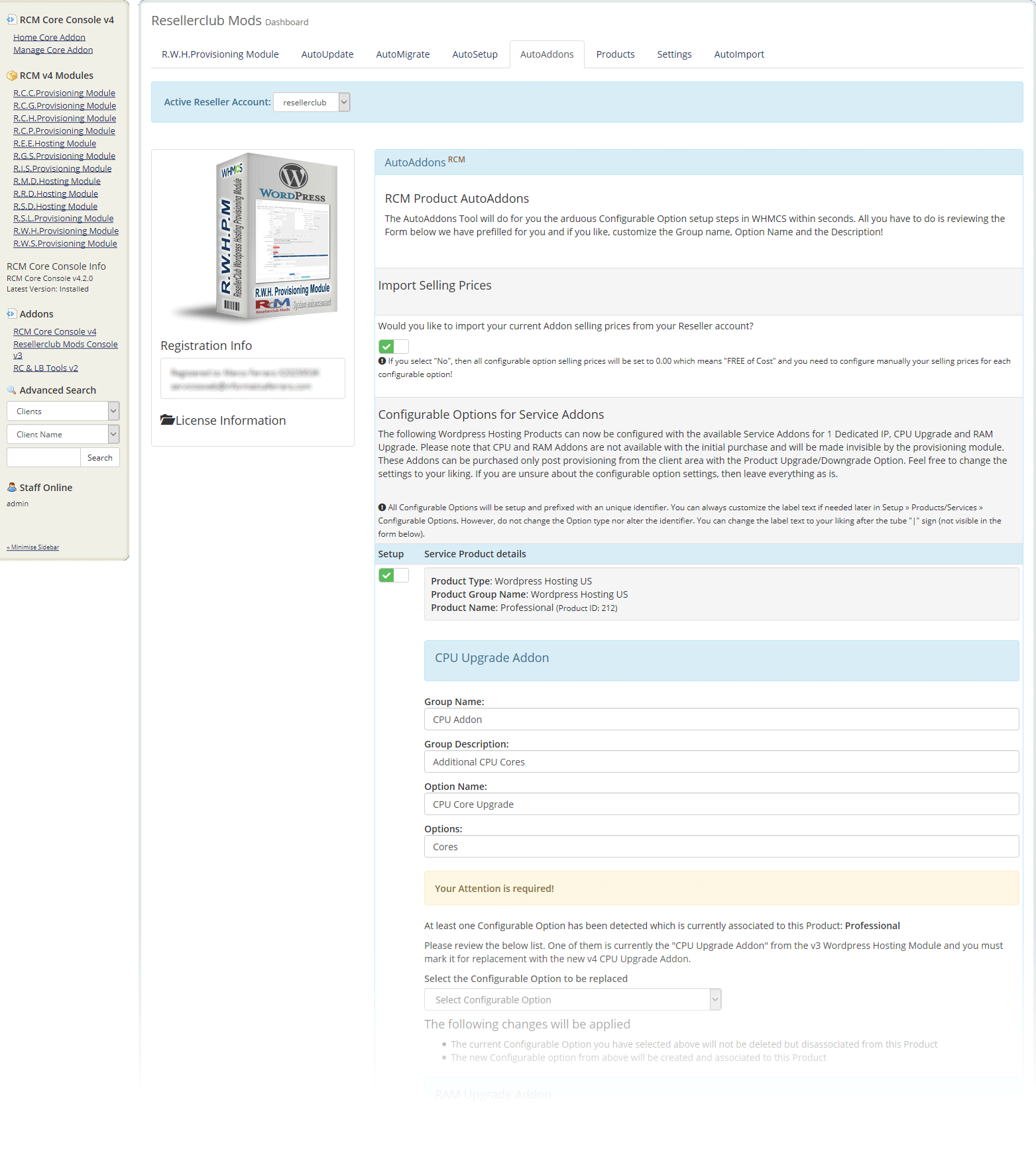Switch to the AutoSetup tab
The width and height of the screenshot is (1036, 1163).
click(x=475, y=54)
